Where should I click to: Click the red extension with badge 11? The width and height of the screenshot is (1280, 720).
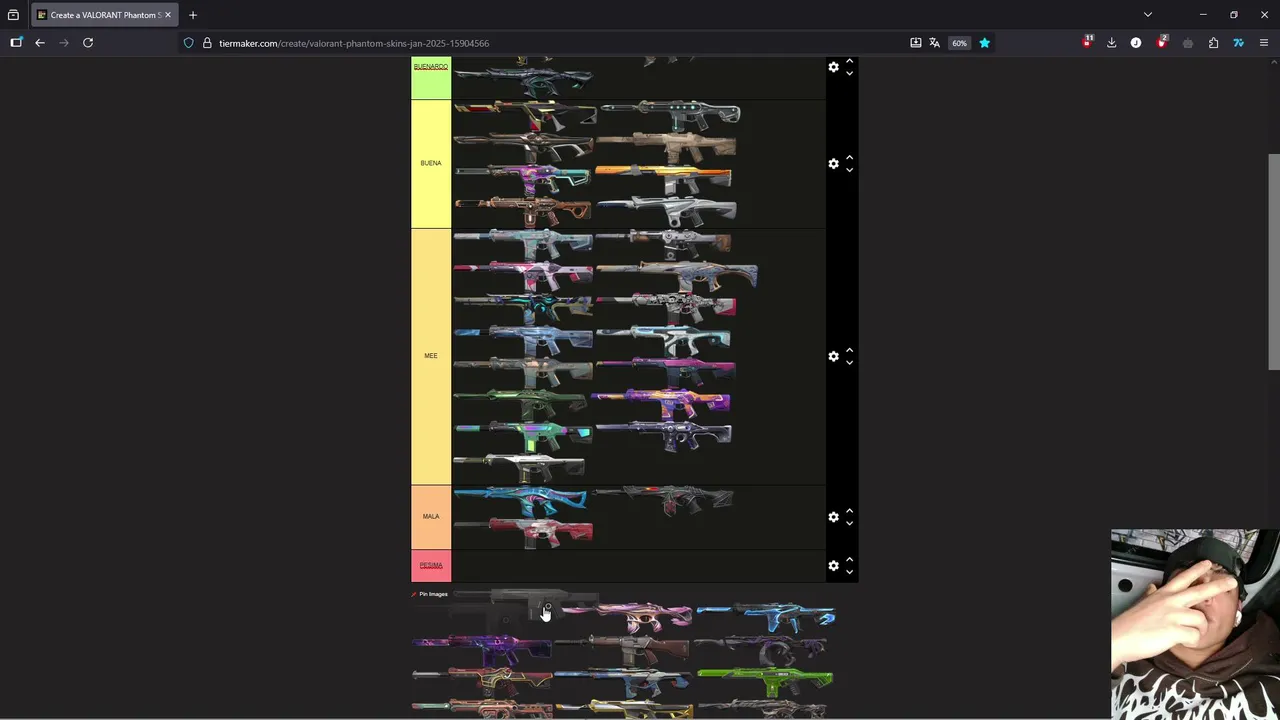pyautogui.click(x=1087, y=42)
